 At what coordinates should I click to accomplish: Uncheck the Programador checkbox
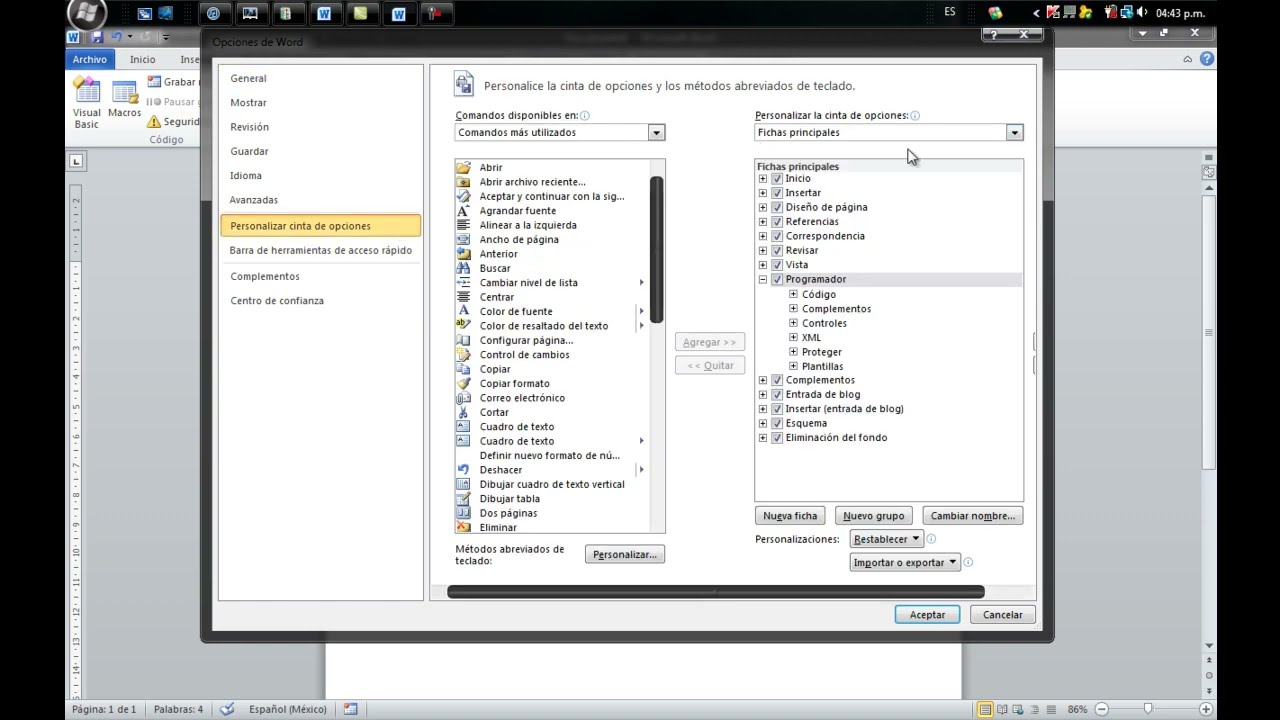pyautogui.click(x=777, y=279)
